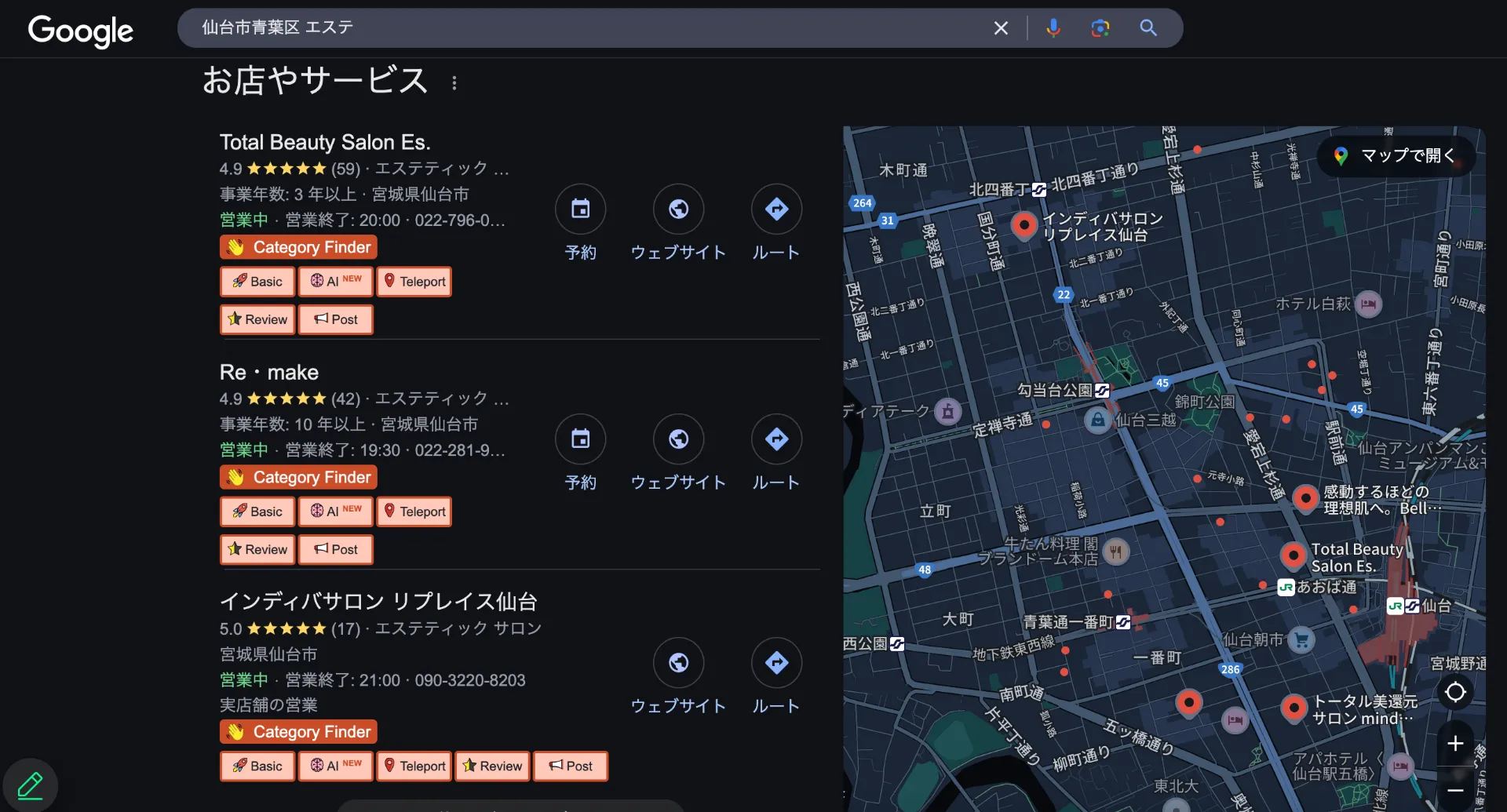
Task: Open the more options menu beside お店やサービス
Action: pyautogui.click(x=454, y=83)
